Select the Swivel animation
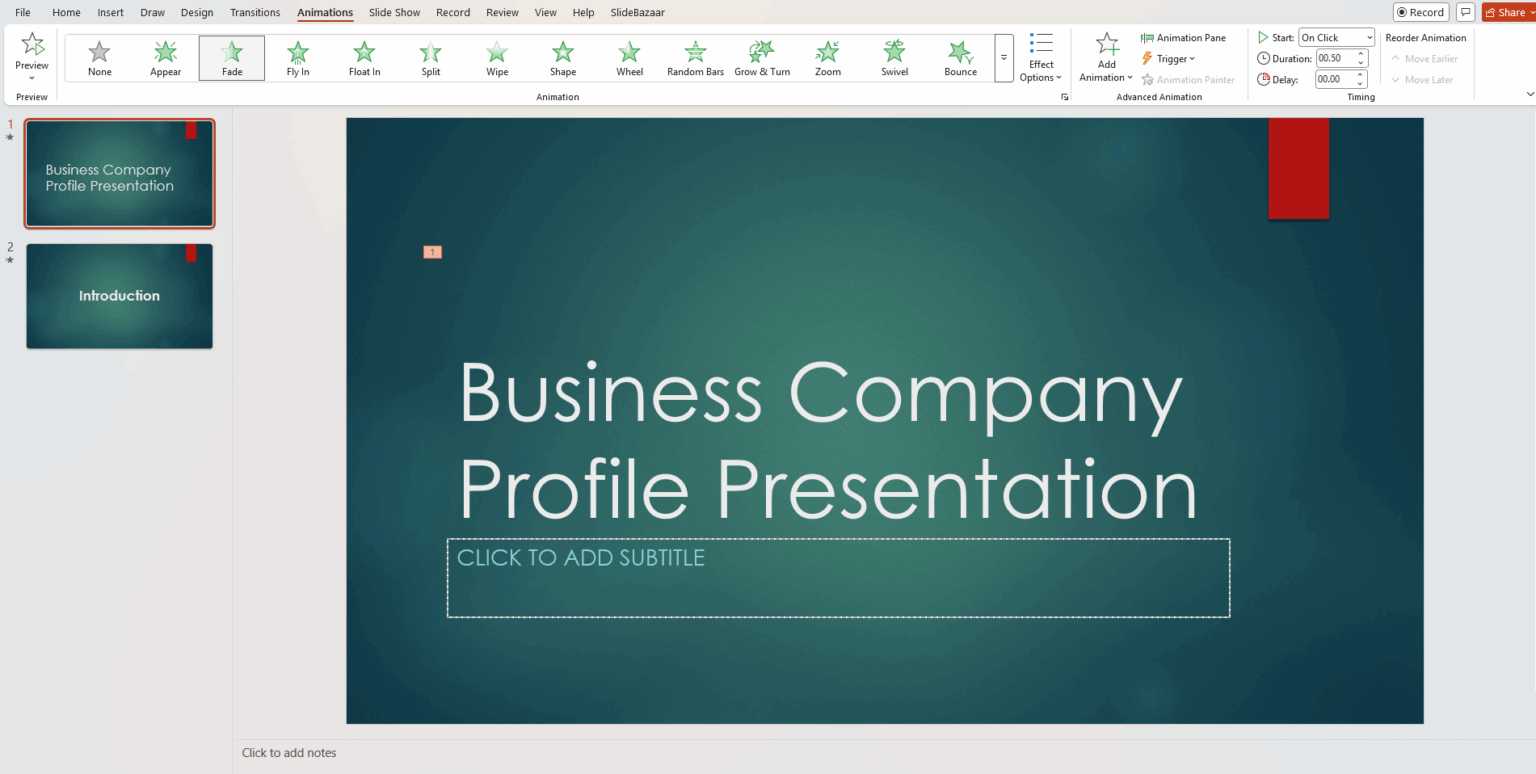1536x774 pixels. pos(894,59)
